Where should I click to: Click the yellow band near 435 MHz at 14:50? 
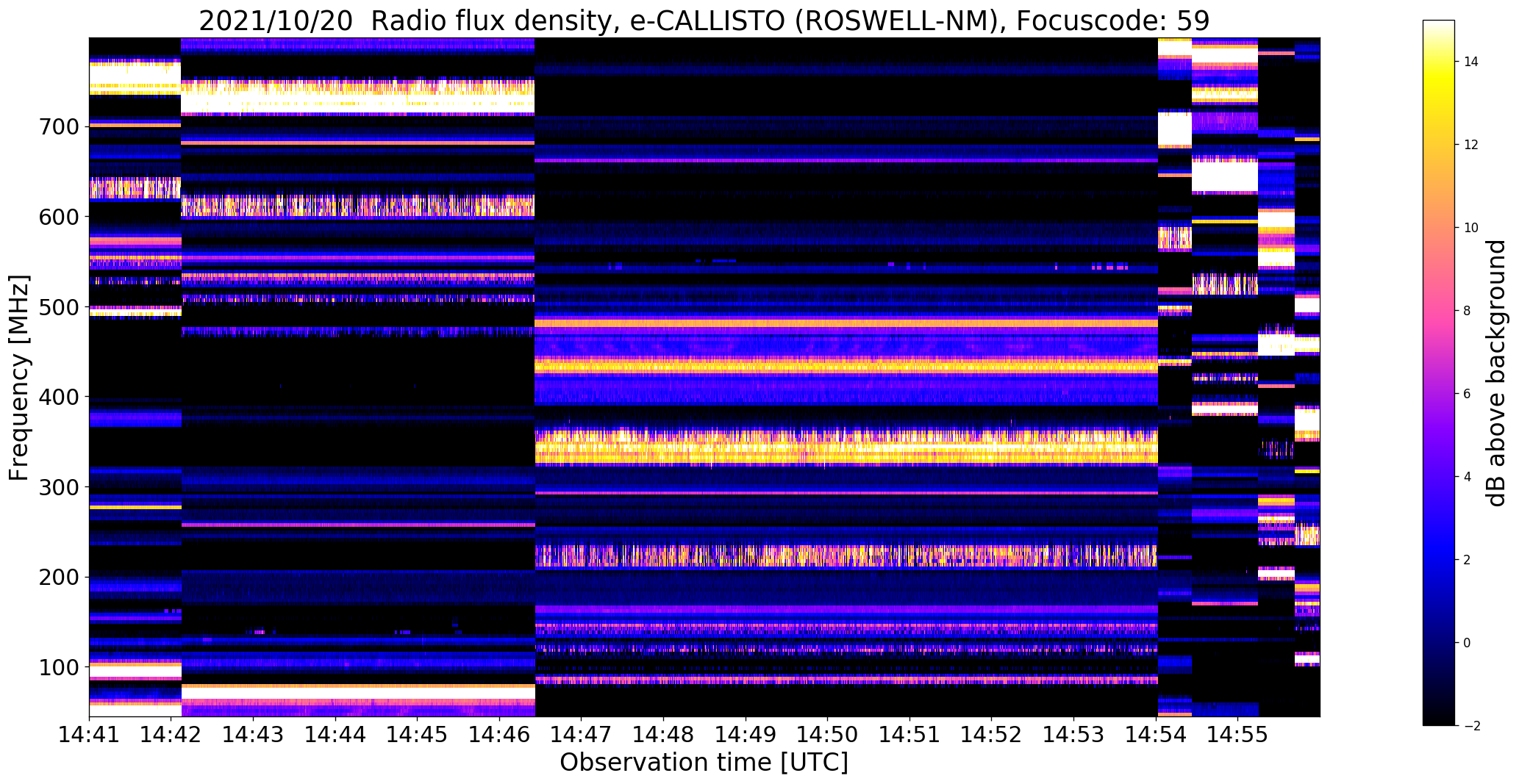827,365
